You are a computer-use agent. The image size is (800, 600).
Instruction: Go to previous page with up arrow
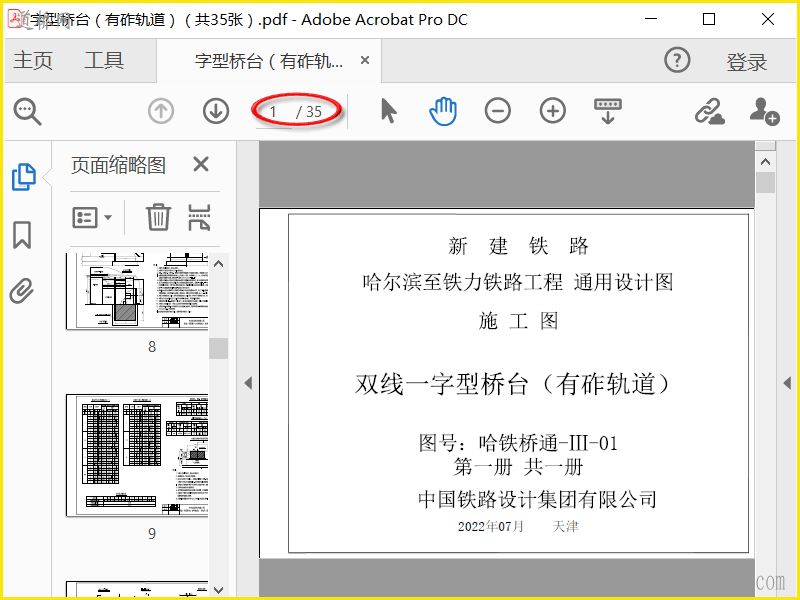pyautogui.click(x=161, y=111)
